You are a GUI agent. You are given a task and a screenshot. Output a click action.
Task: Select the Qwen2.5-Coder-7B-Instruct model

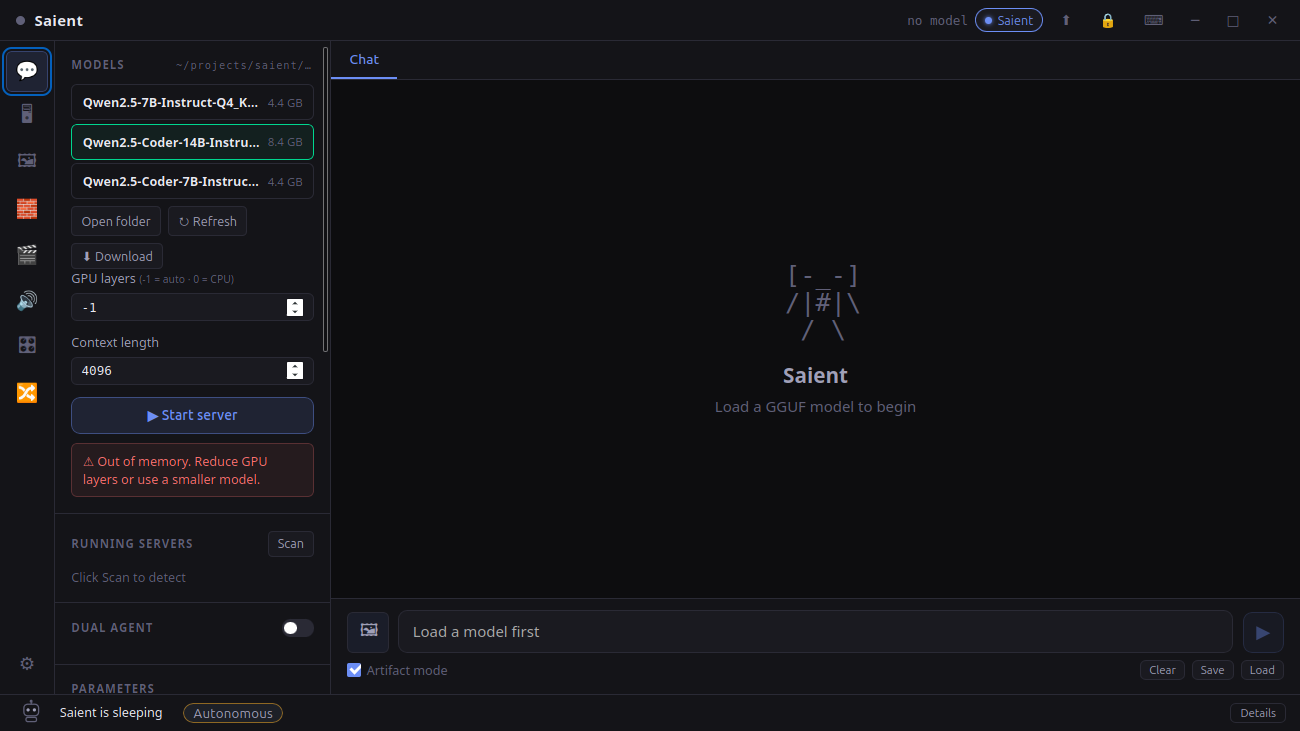coord(192,182)
